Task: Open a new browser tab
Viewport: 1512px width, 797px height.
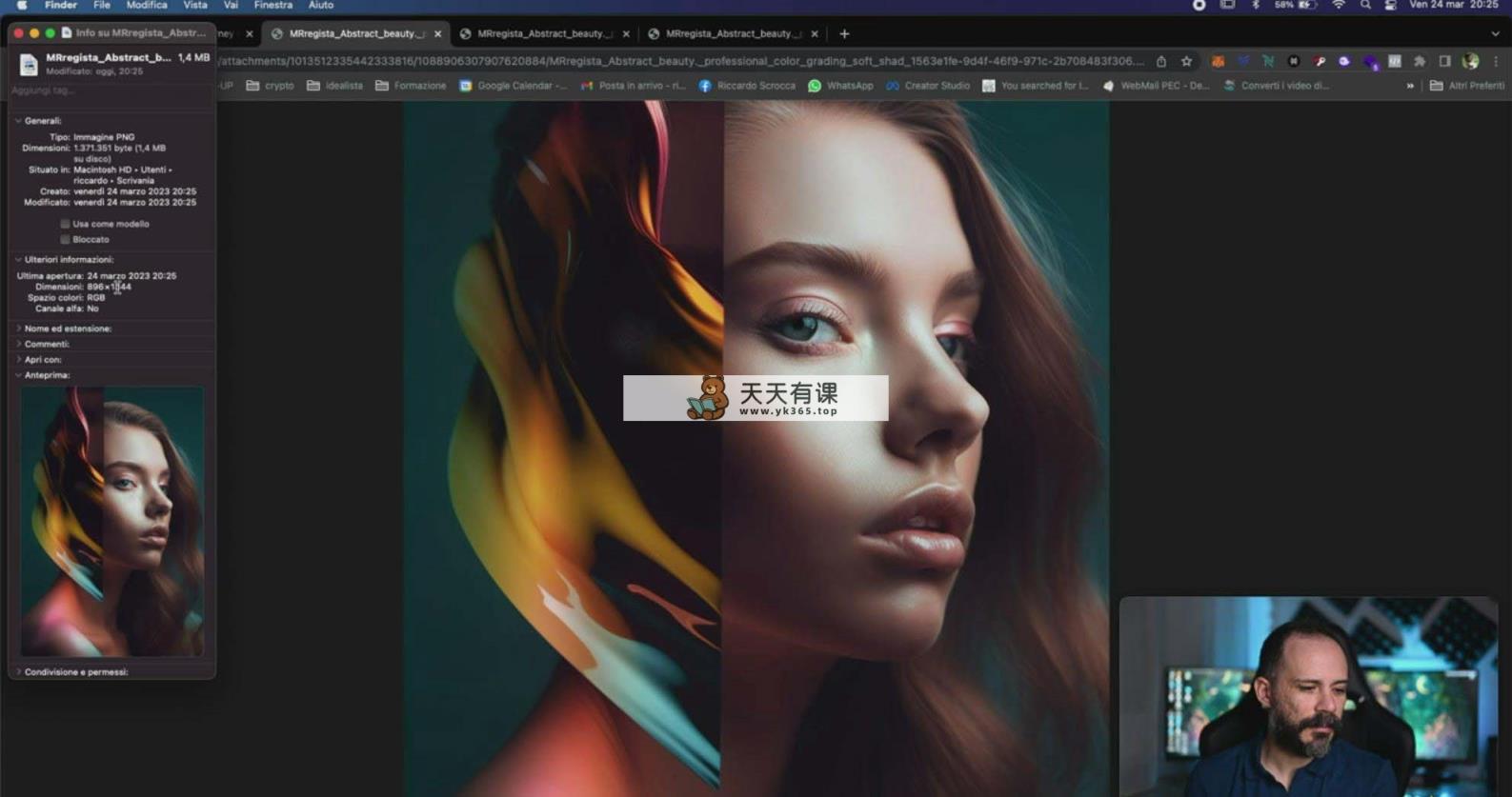Action: pyautogui.click(x=844, y=33)
